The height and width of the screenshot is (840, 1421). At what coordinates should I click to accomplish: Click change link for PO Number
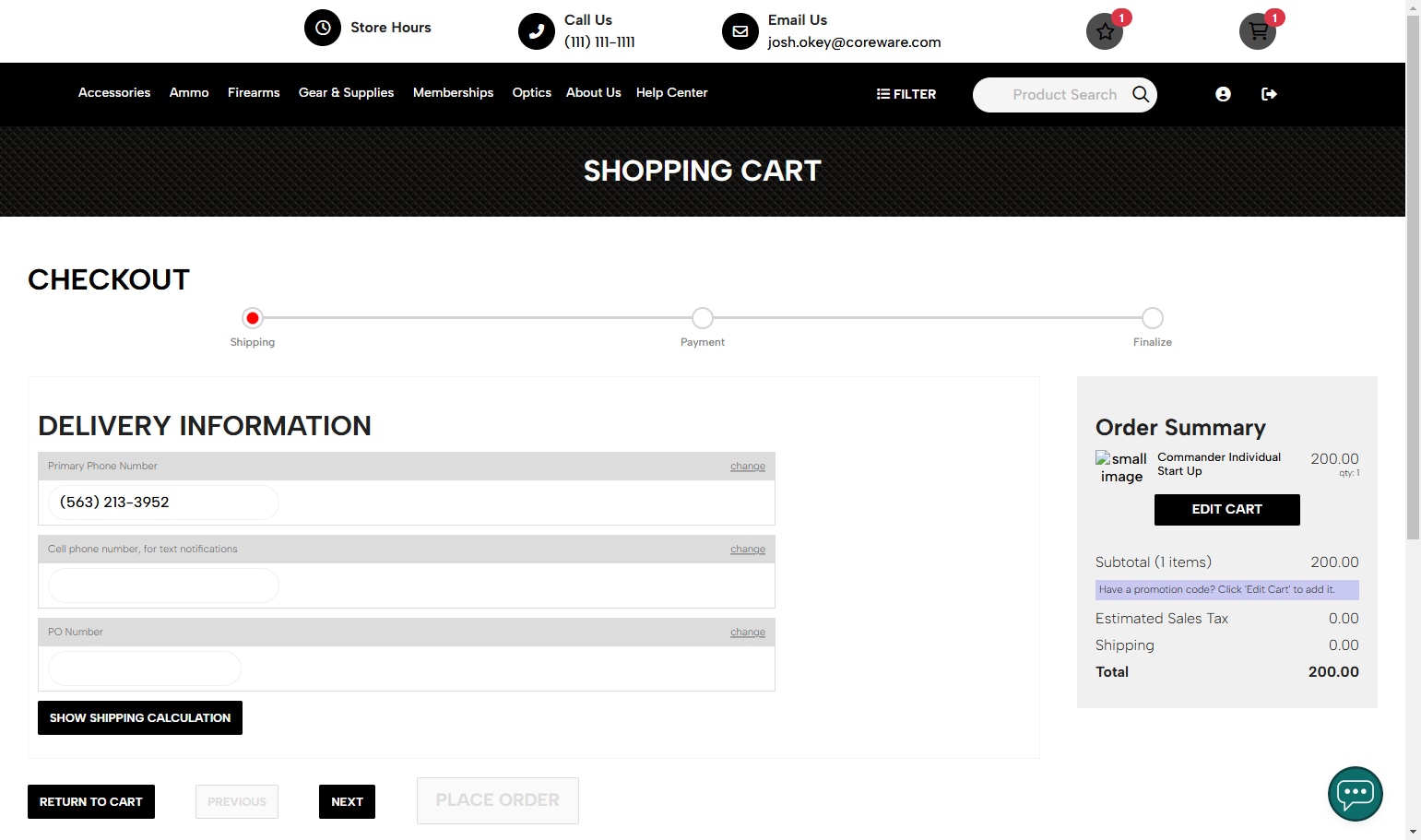(x=748, y=633)
